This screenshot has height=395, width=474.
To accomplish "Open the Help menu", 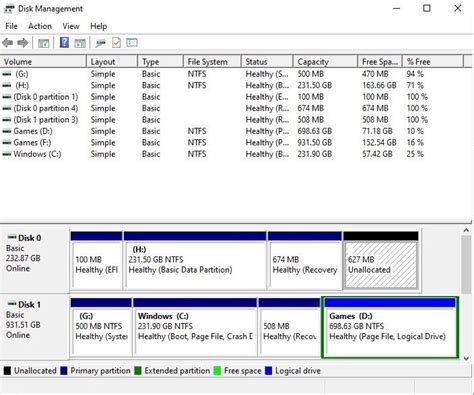I will [x=99, y=26].
